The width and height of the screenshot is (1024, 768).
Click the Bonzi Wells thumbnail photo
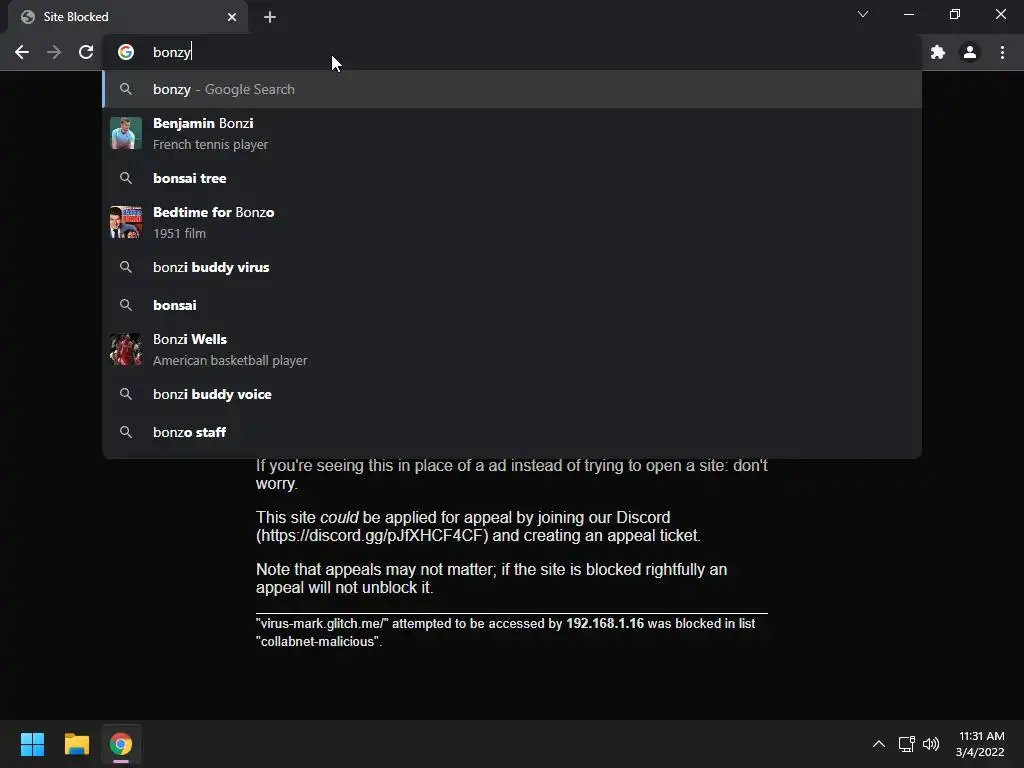point(126,349)
